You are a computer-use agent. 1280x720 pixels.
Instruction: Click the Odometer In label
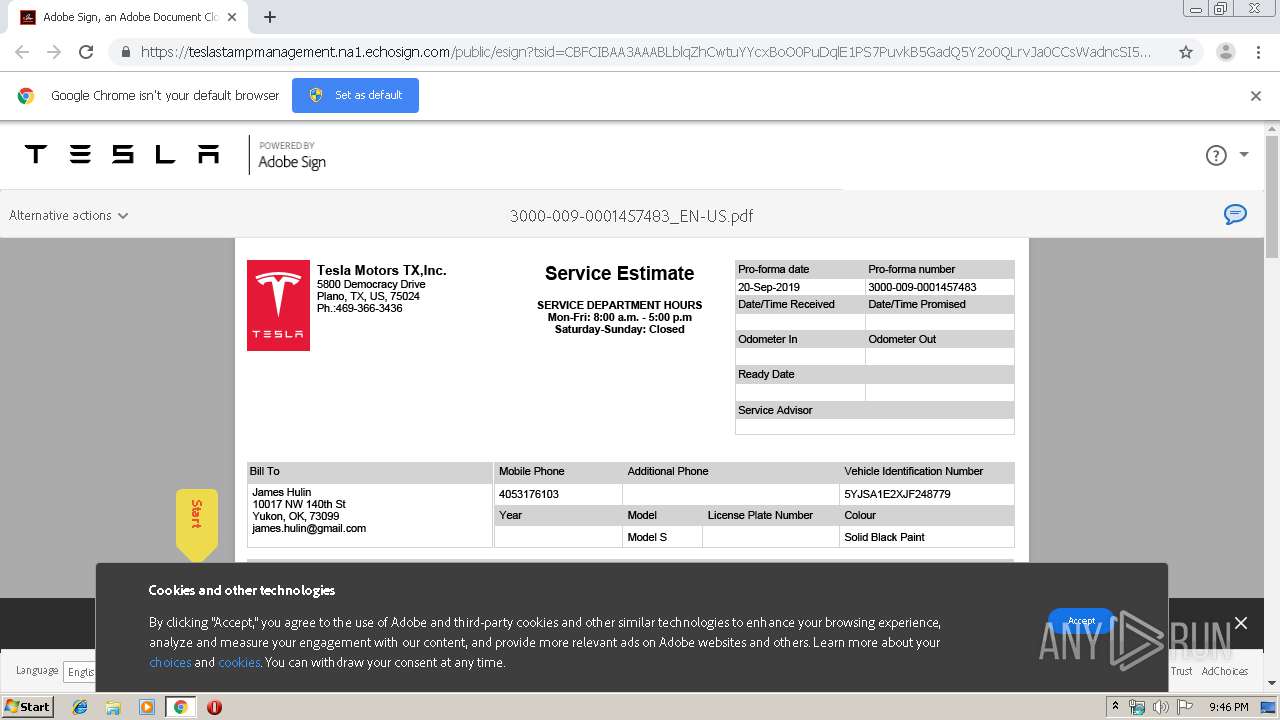click(x=768, y=339)
